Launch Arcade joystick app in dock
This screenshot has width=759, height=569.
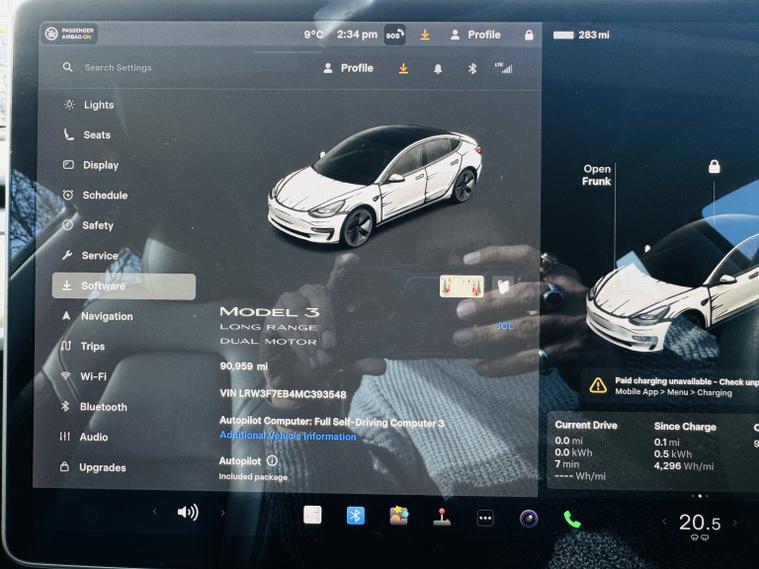(442, 517)
